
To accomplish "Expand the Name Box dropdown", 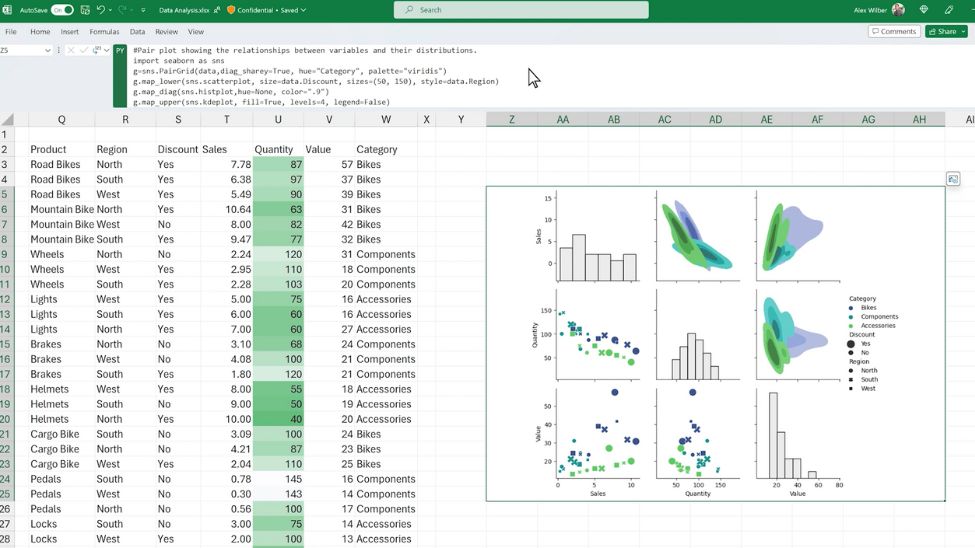I will (x=47, y=50).
